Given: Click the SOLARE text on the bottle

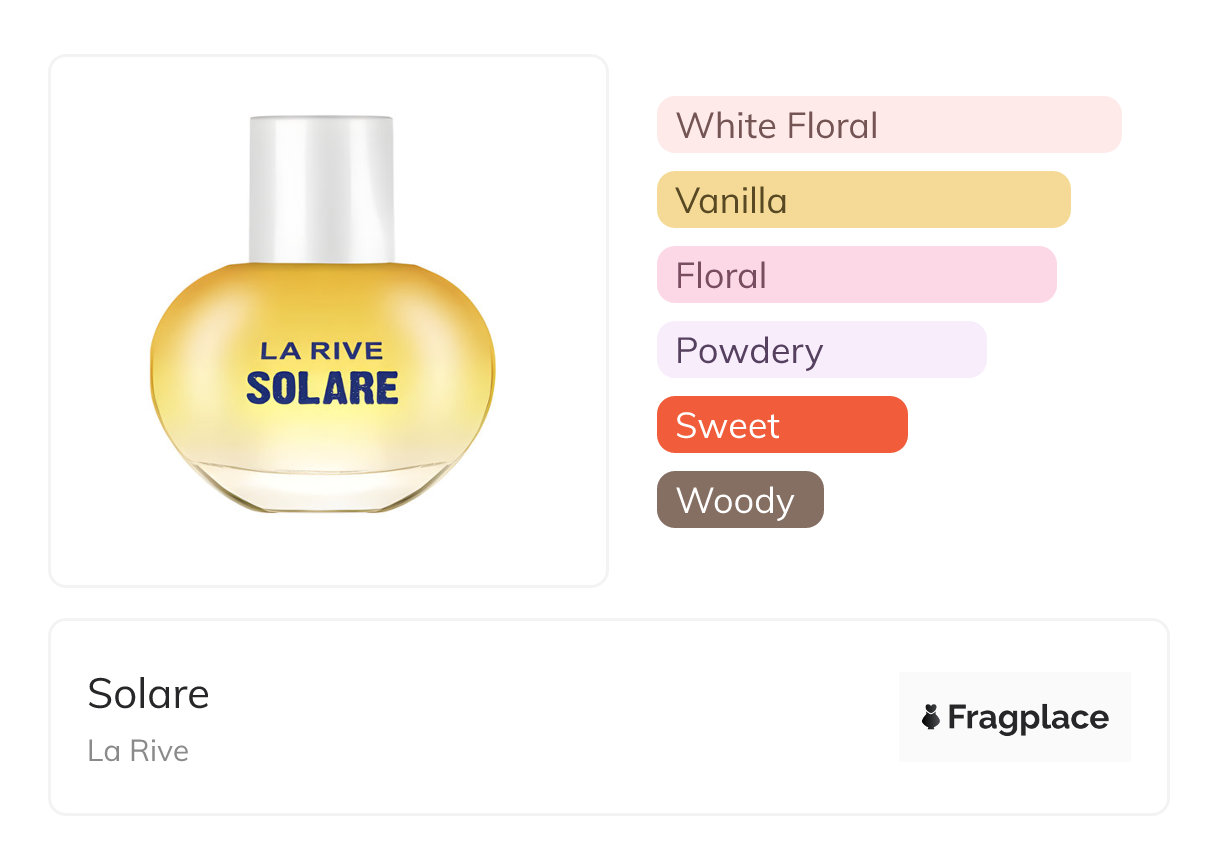Looking at the screenshot, I should click(x=322, y=388).
